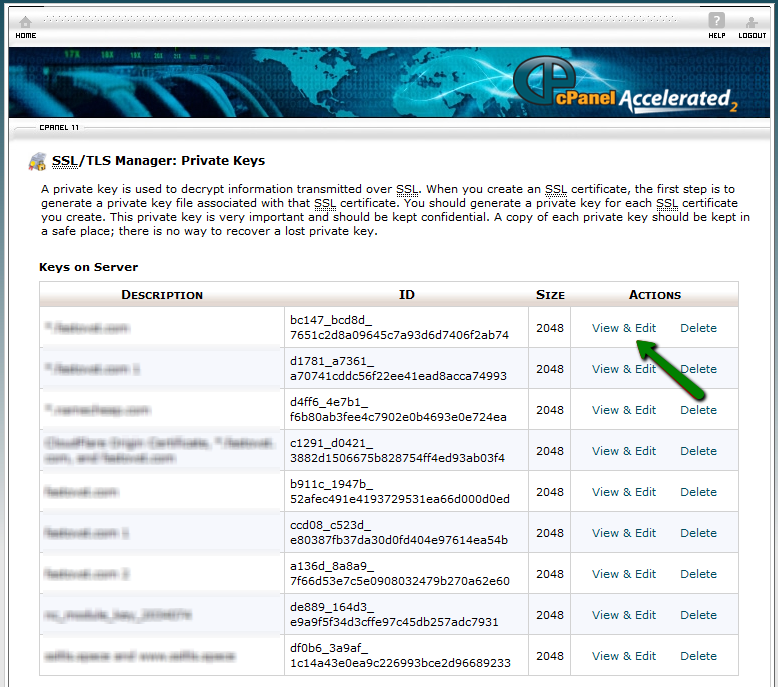The width and height of the screenshot is (778, 687).
Task: View & Edit the de889_164d3 key
Action: point(623,615)
